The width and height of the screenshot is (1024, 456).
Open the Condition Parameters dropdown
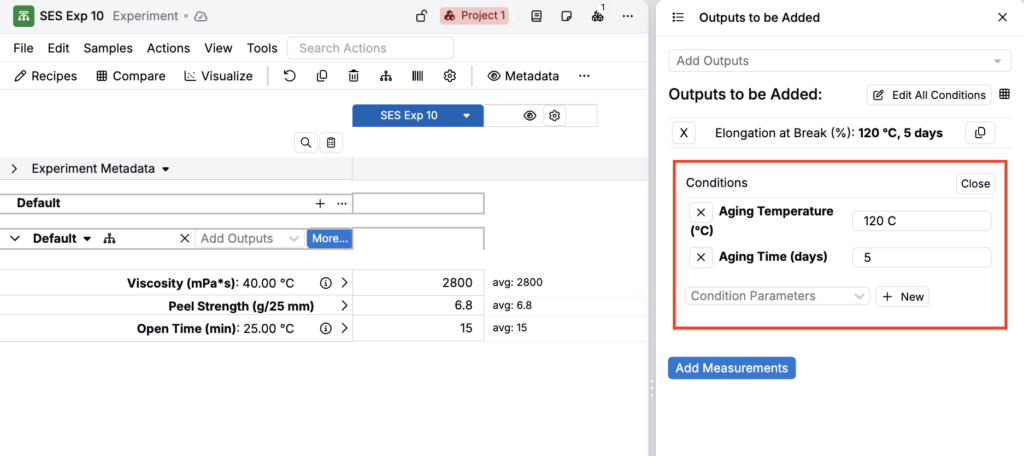(x=777, y=297)
